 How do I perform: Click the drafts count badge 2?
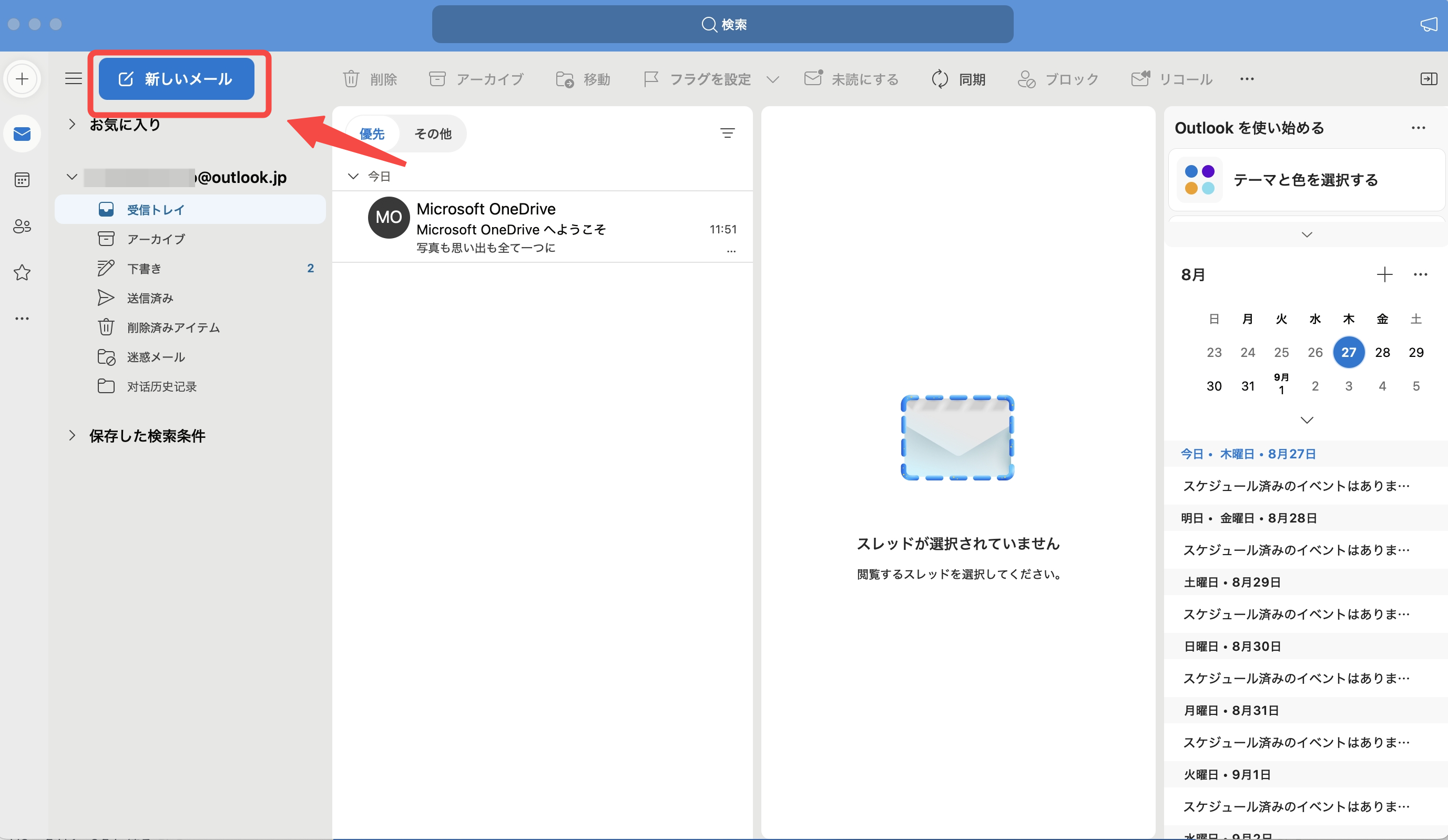310,268
